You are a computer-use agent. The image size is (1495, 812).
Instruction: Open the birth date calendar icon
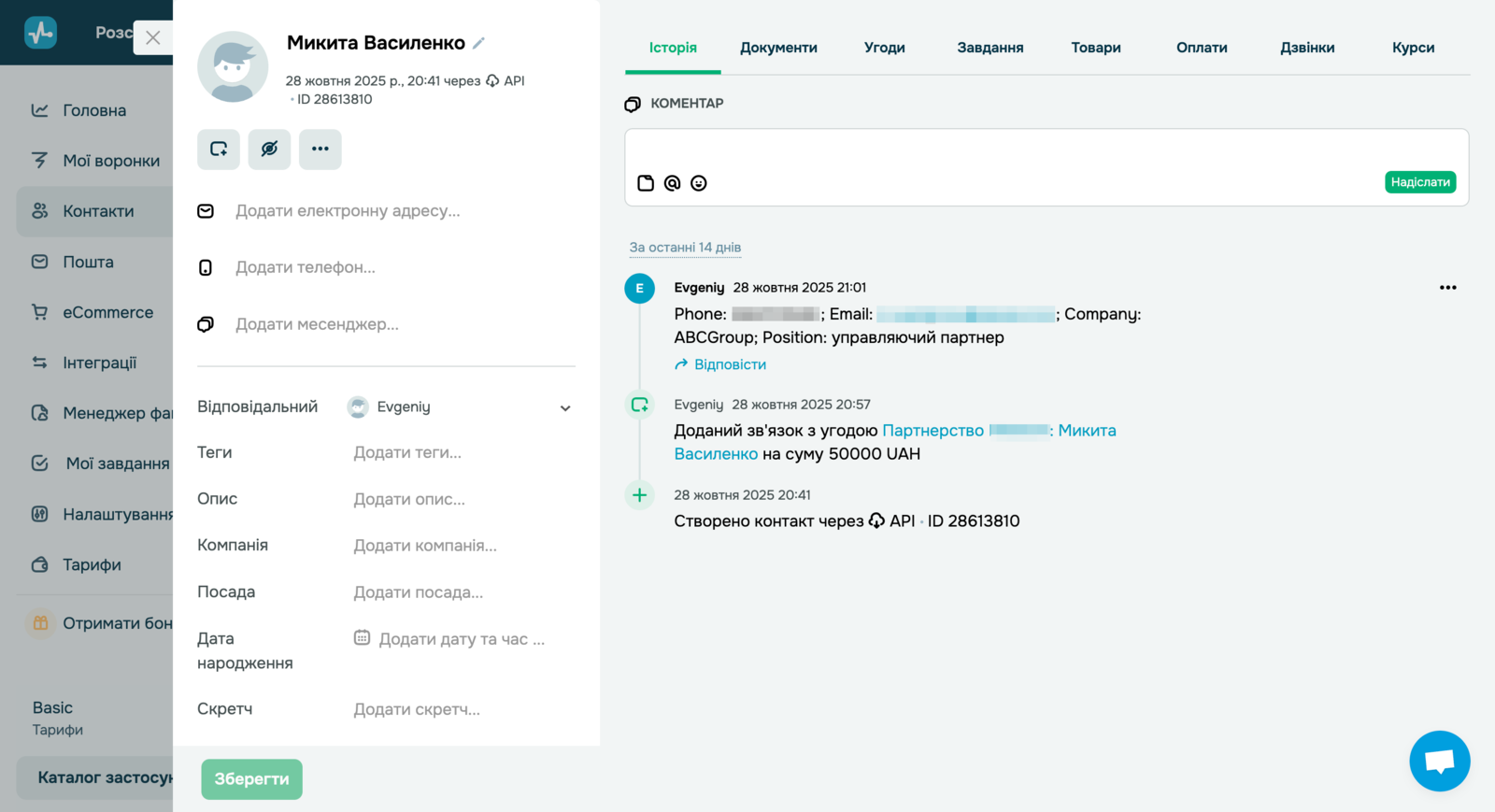(x=362, y=637)
